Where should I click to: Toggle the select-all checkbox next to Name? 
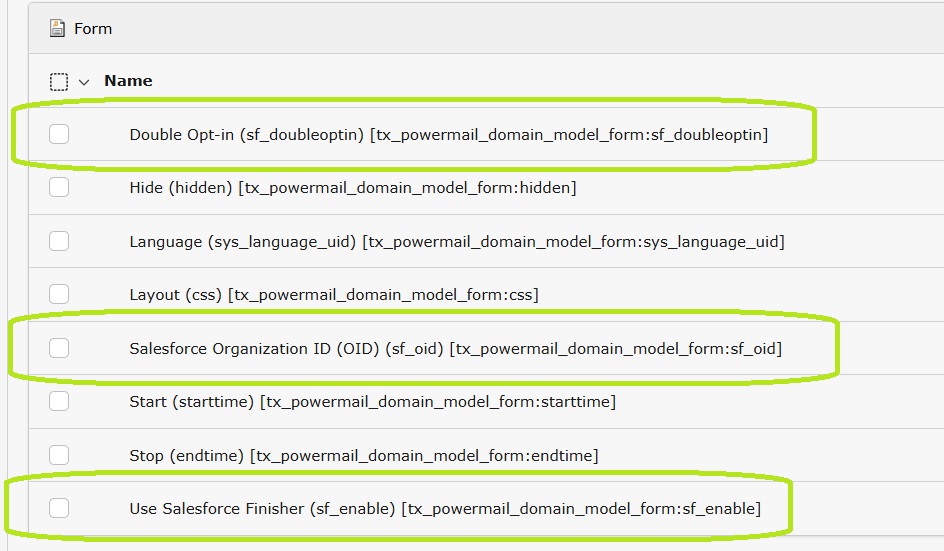[x=59, y=81]
